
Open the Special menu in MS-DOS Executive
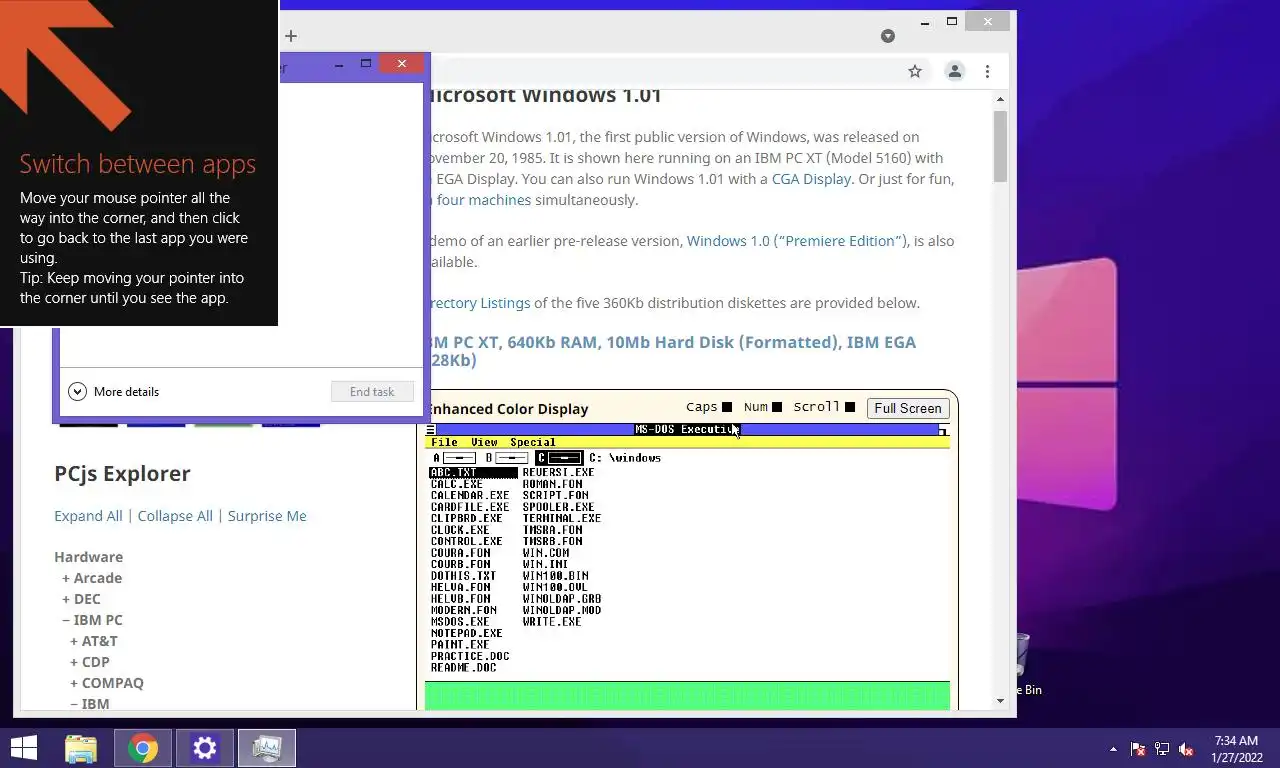(x=533, y=442)
